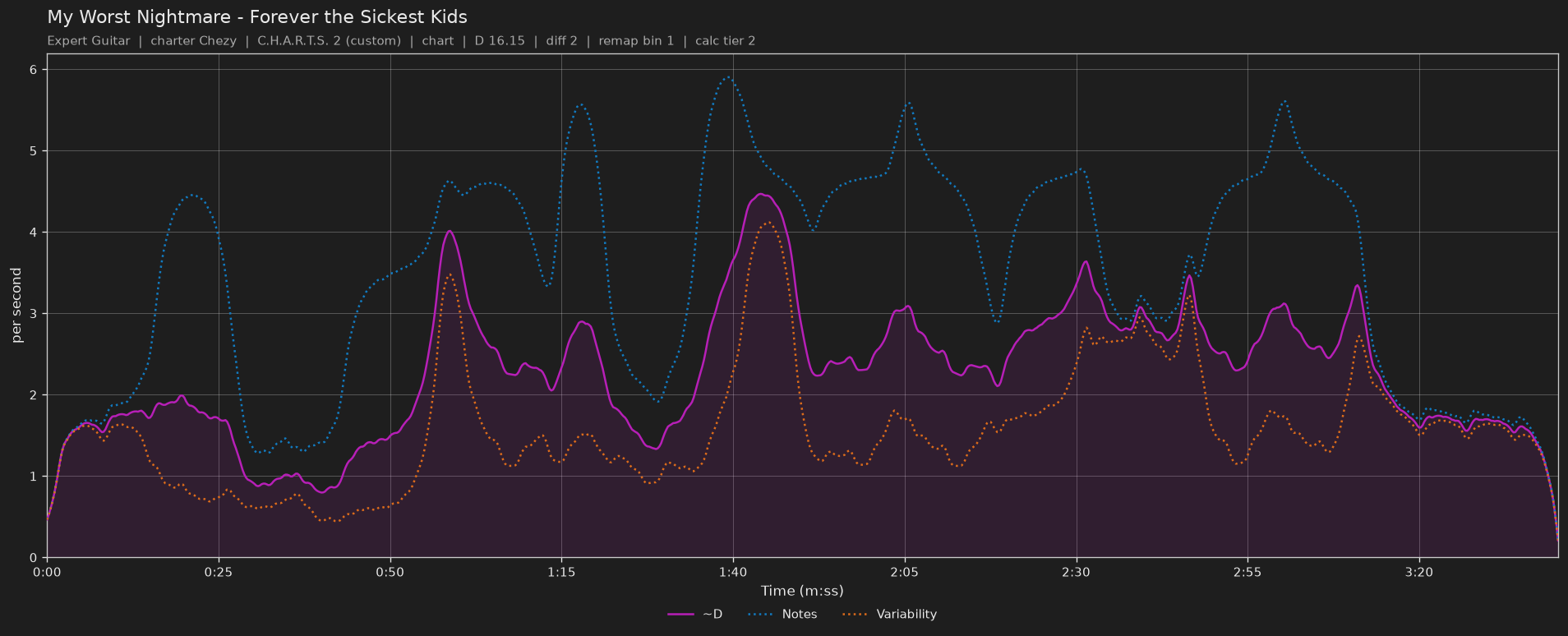The width and height of the screenshot is (1568, 636).
Task: Click the blue dotted Notes legend line sample
Action: pyautogui.click(x=761, y=615)
